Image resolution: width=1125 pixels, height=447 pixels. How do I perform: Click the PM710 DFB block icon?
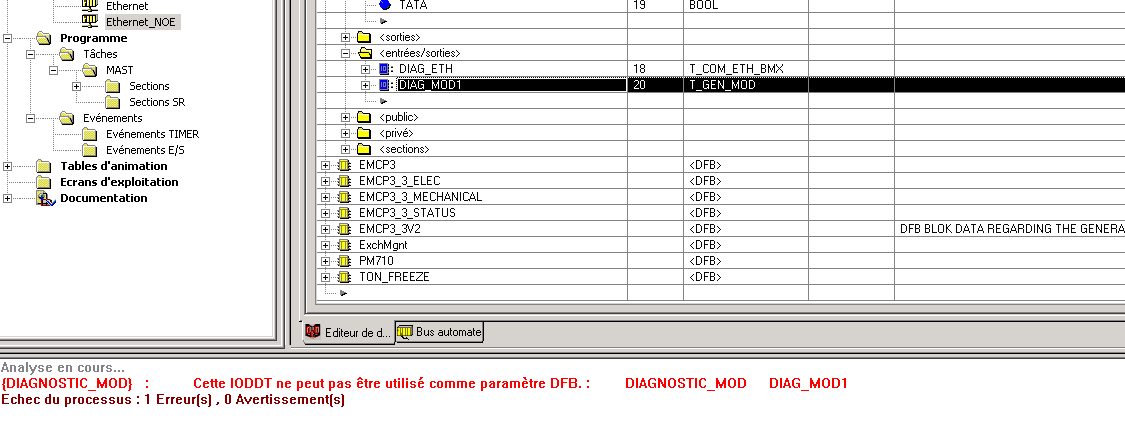point(344,261)
